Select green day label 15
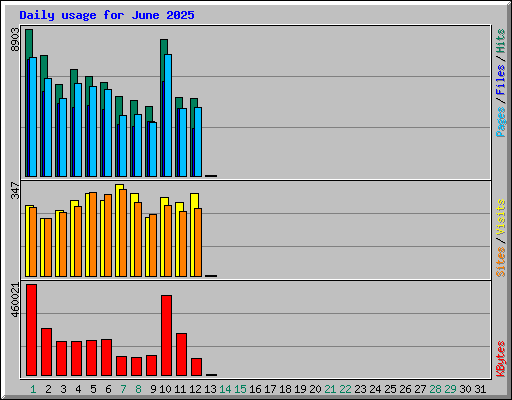The image size is (512, 400). 240,389
